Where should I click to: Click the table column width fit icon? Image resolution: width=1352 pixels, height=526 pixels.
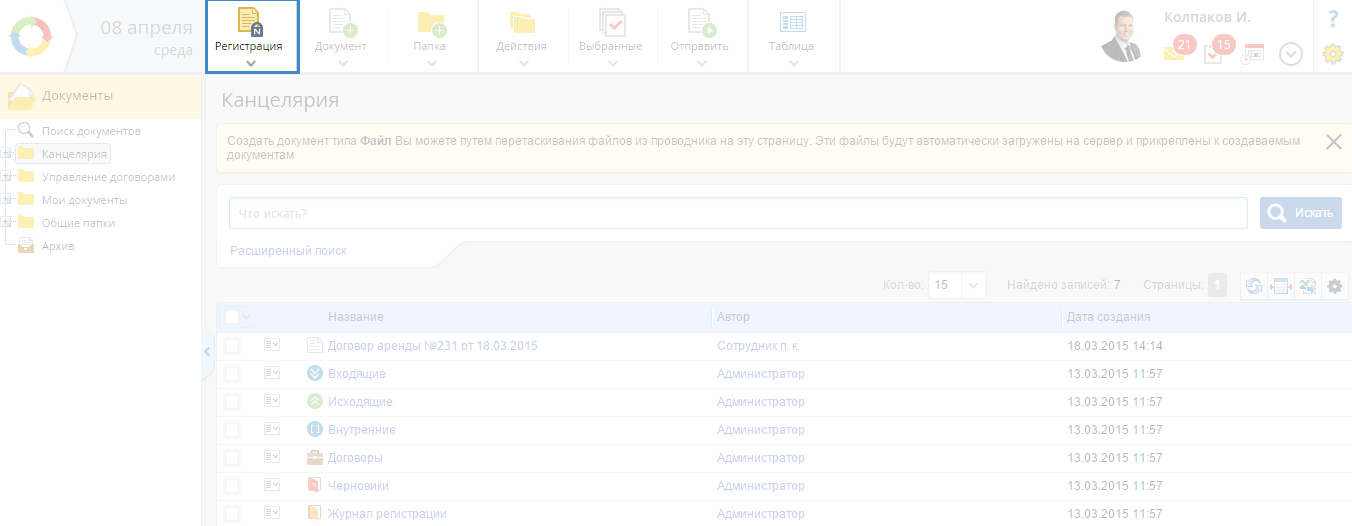[1280, 286]
